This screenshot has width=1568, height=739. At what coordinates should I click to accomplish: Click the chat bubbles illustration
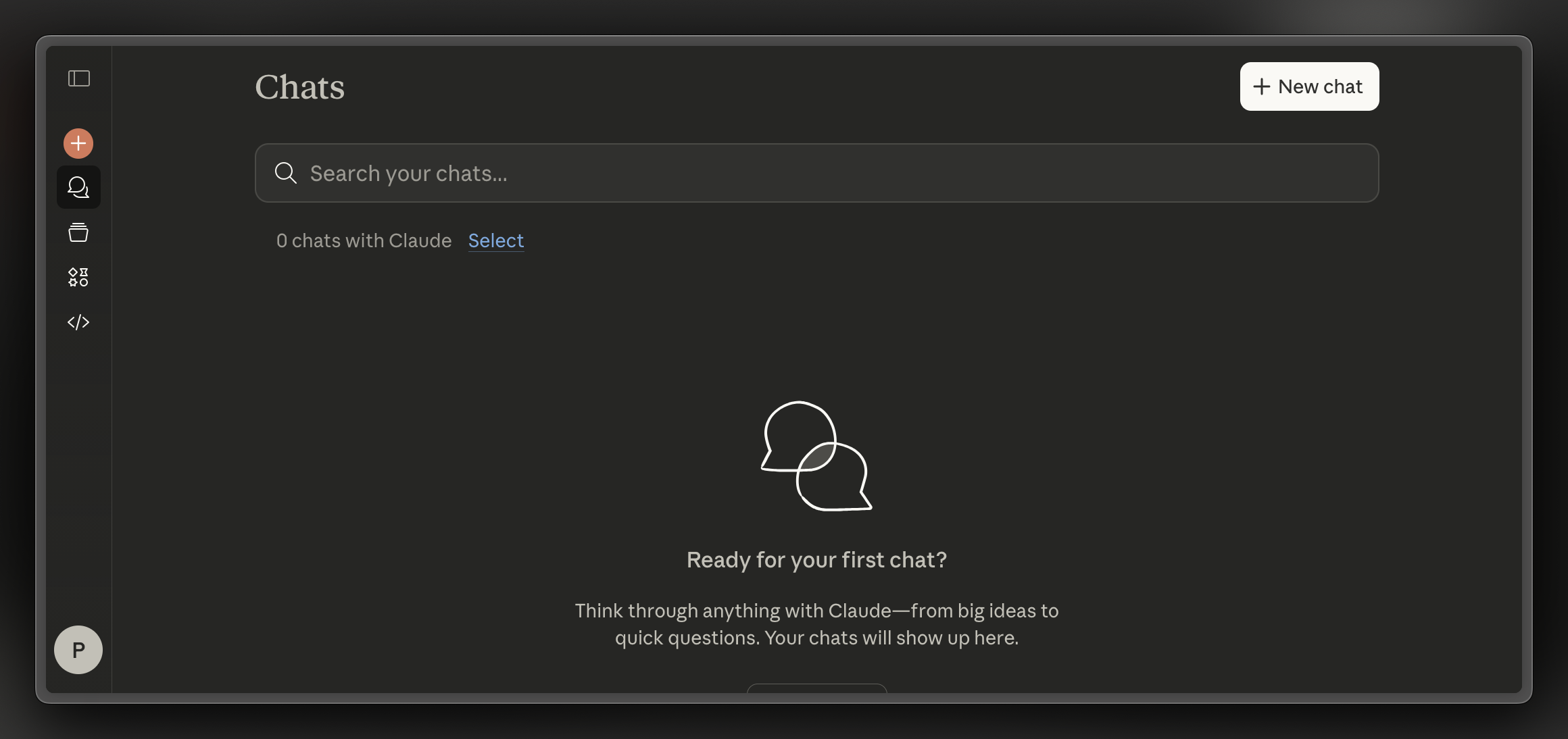tap(816, 457)
